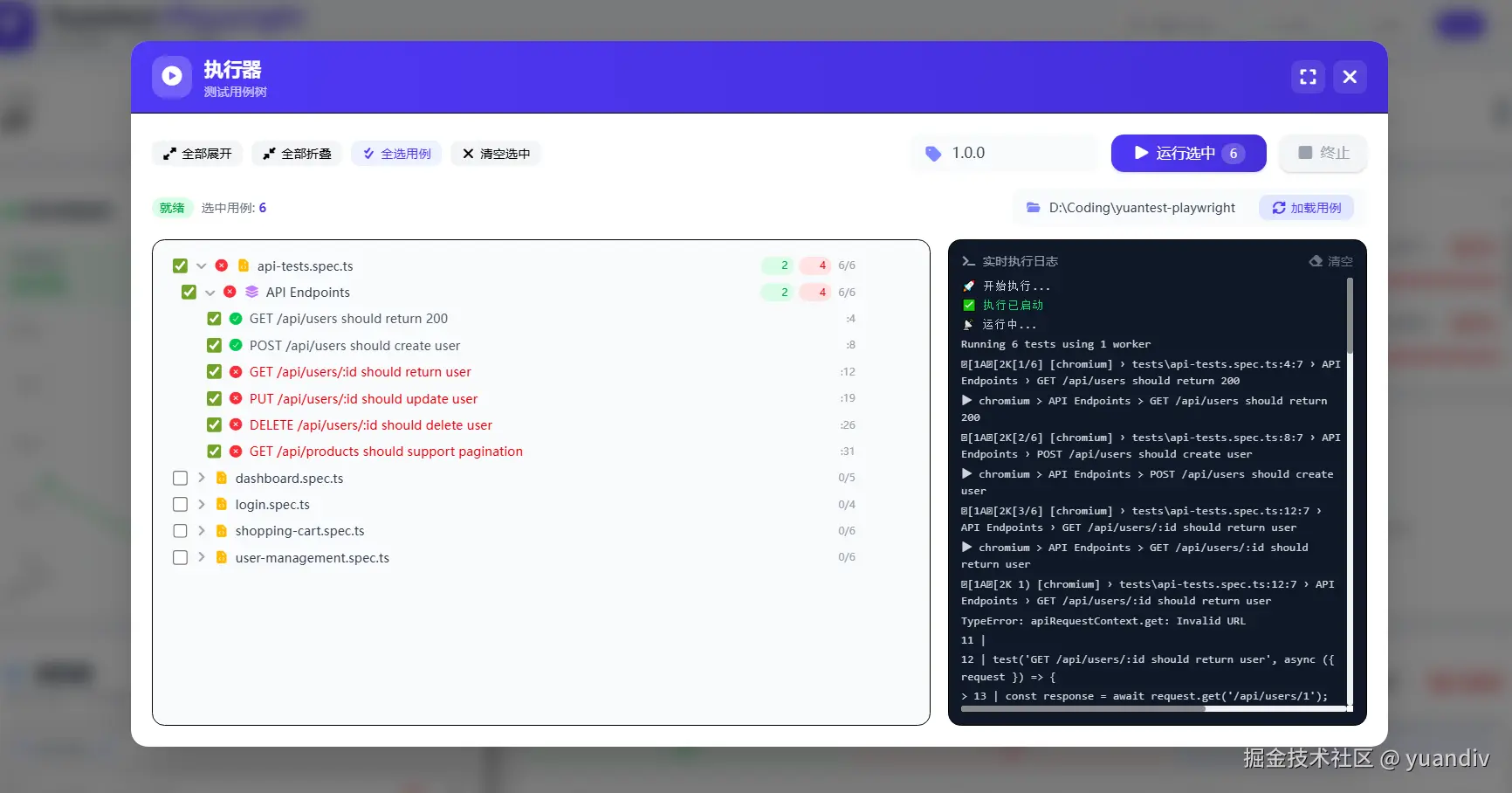Viewport: 1512px width, 793px height.
Task: Check the shopping-cart.spec.ts checkbox
Action: 181,531
